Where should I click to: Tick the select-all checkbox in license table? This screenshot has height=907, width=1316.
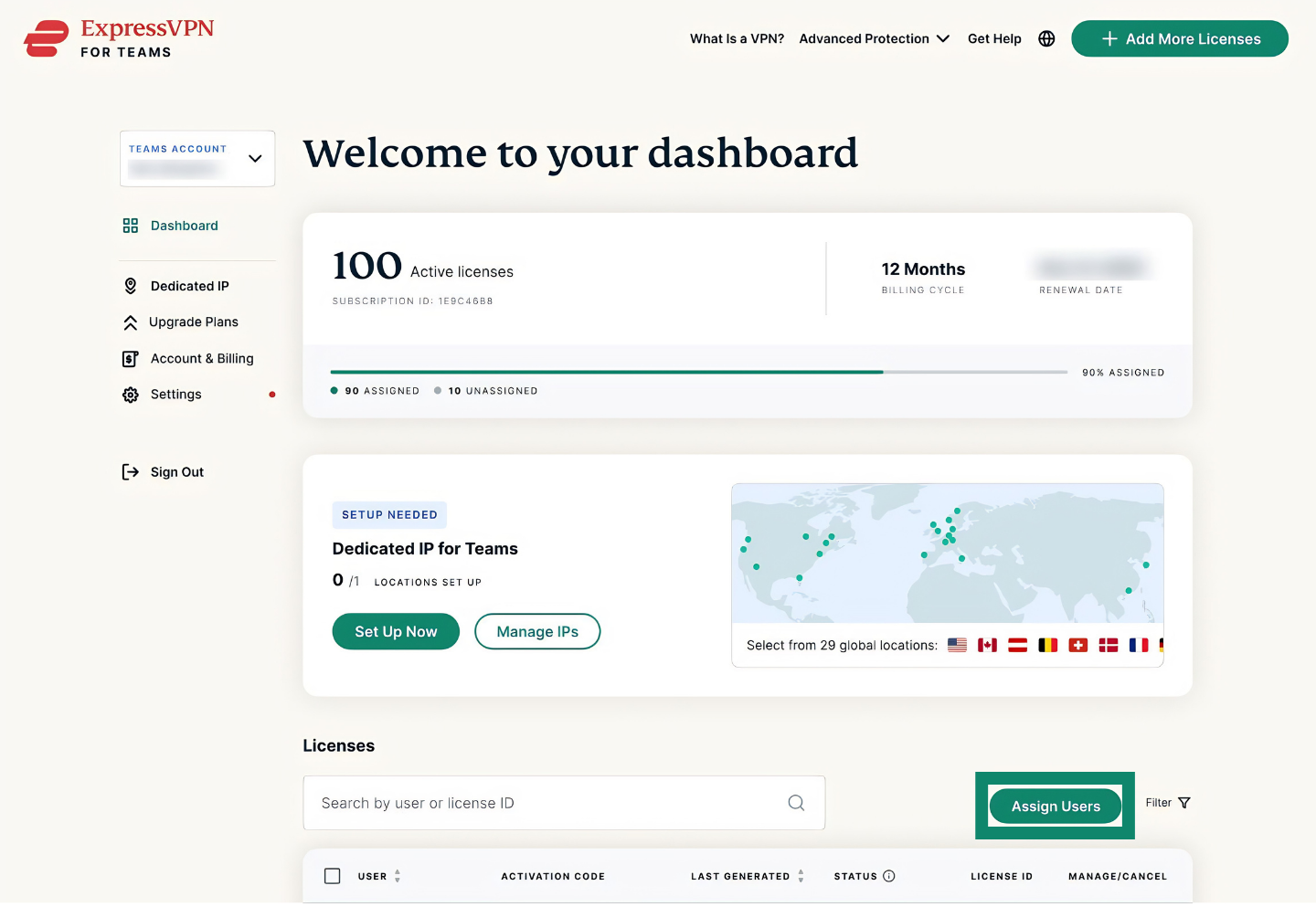333,876
